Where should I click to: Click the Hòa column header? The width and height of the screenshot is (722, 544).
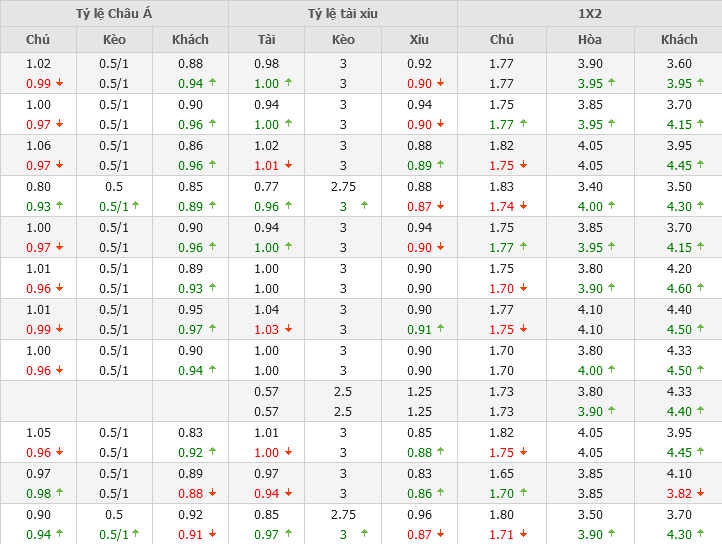pyautogui.click(x=590, y=40)
